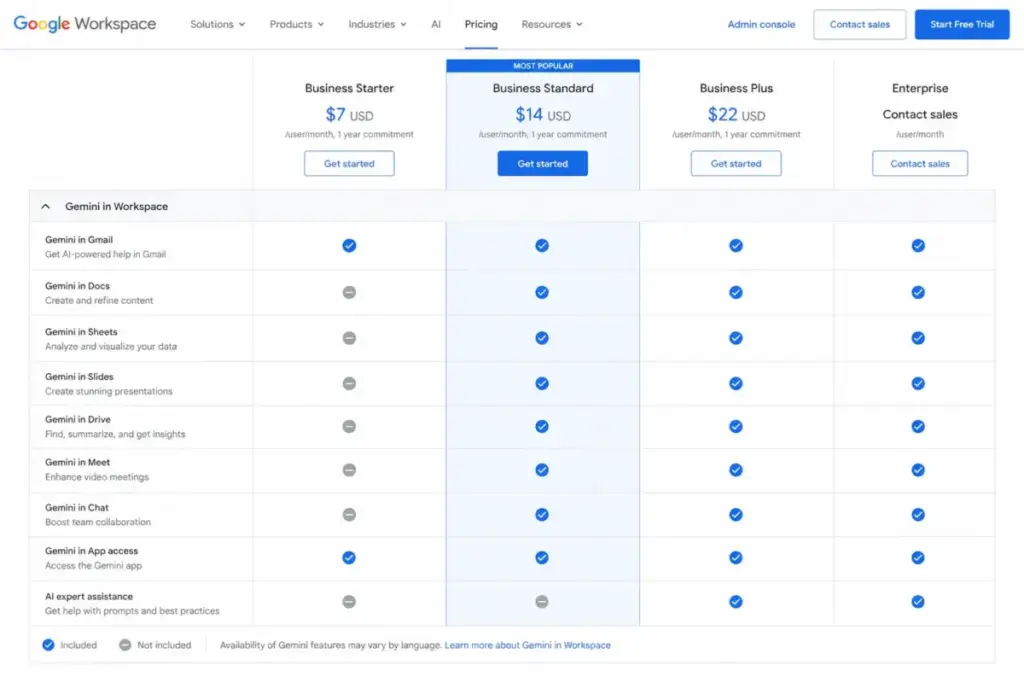This screenshot has width=1024, height=683.
Task: Click Gemini in Meet checkmark for Enterprise
Action: [918, 470]
